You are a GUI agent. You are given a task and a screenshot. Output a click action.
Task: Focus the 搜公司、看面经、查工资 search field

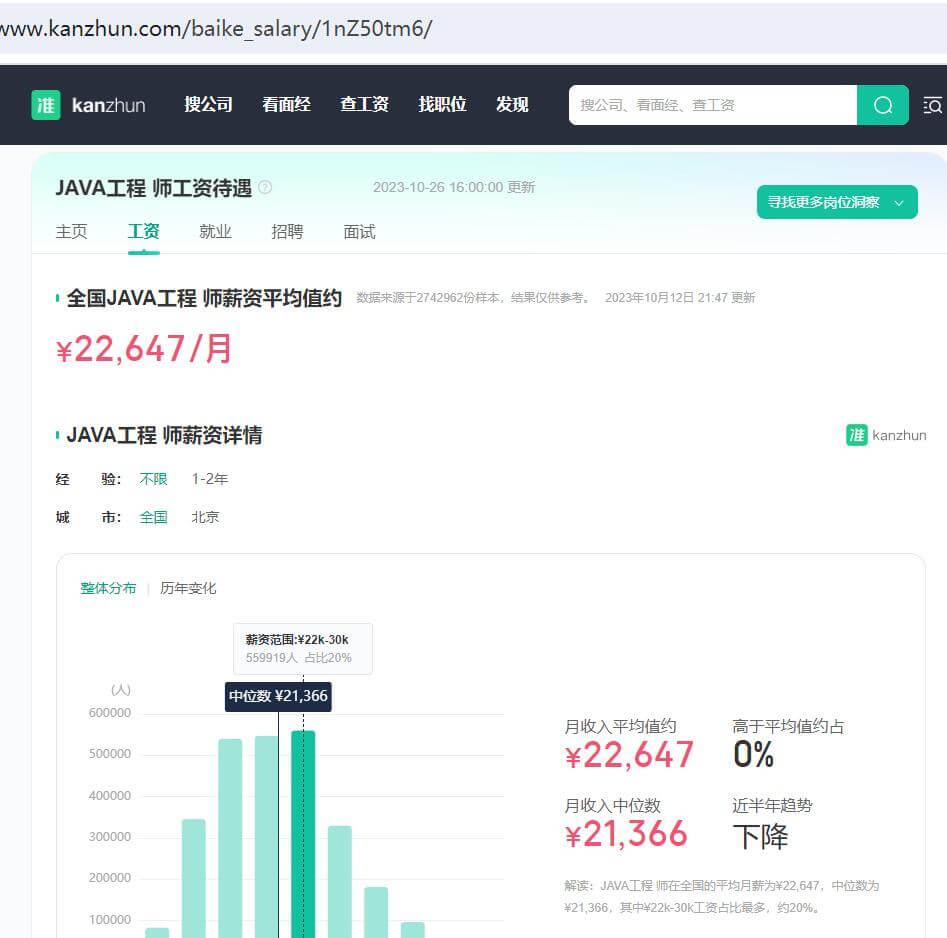tap(713, 105)
